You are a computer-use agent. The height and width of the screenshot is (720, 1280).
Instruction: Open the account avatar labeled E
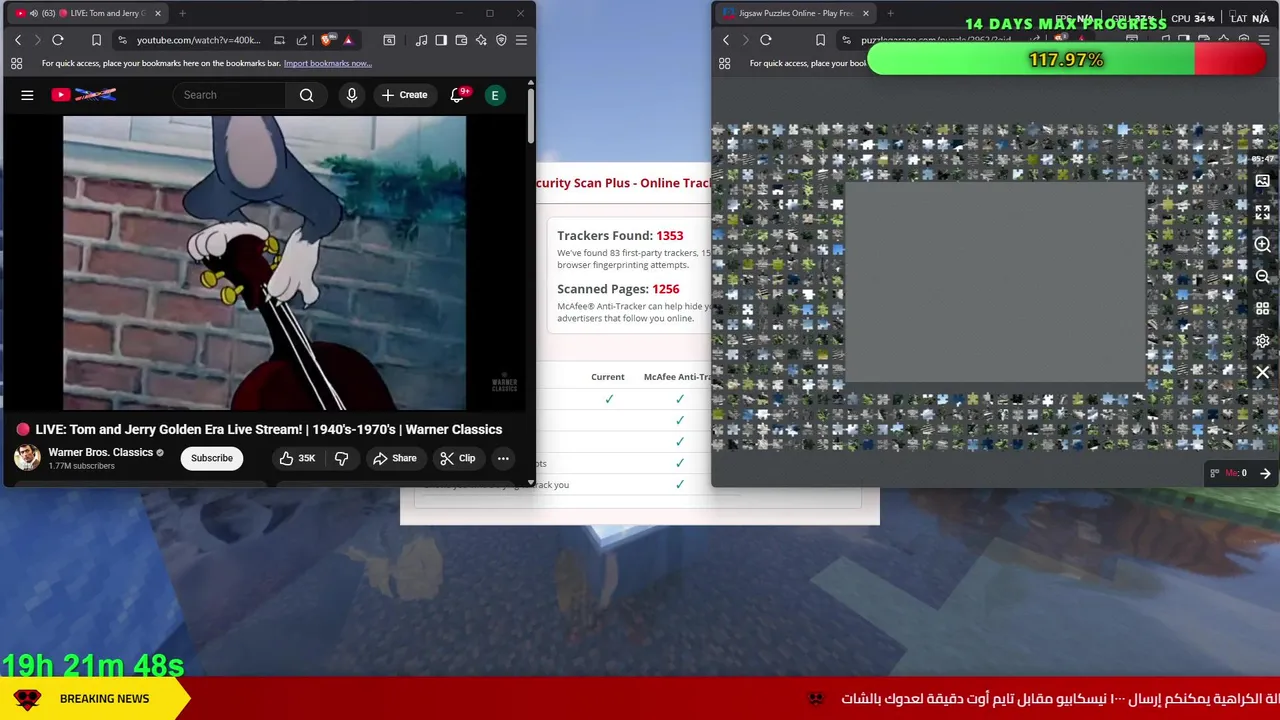[x=494, y=95]
